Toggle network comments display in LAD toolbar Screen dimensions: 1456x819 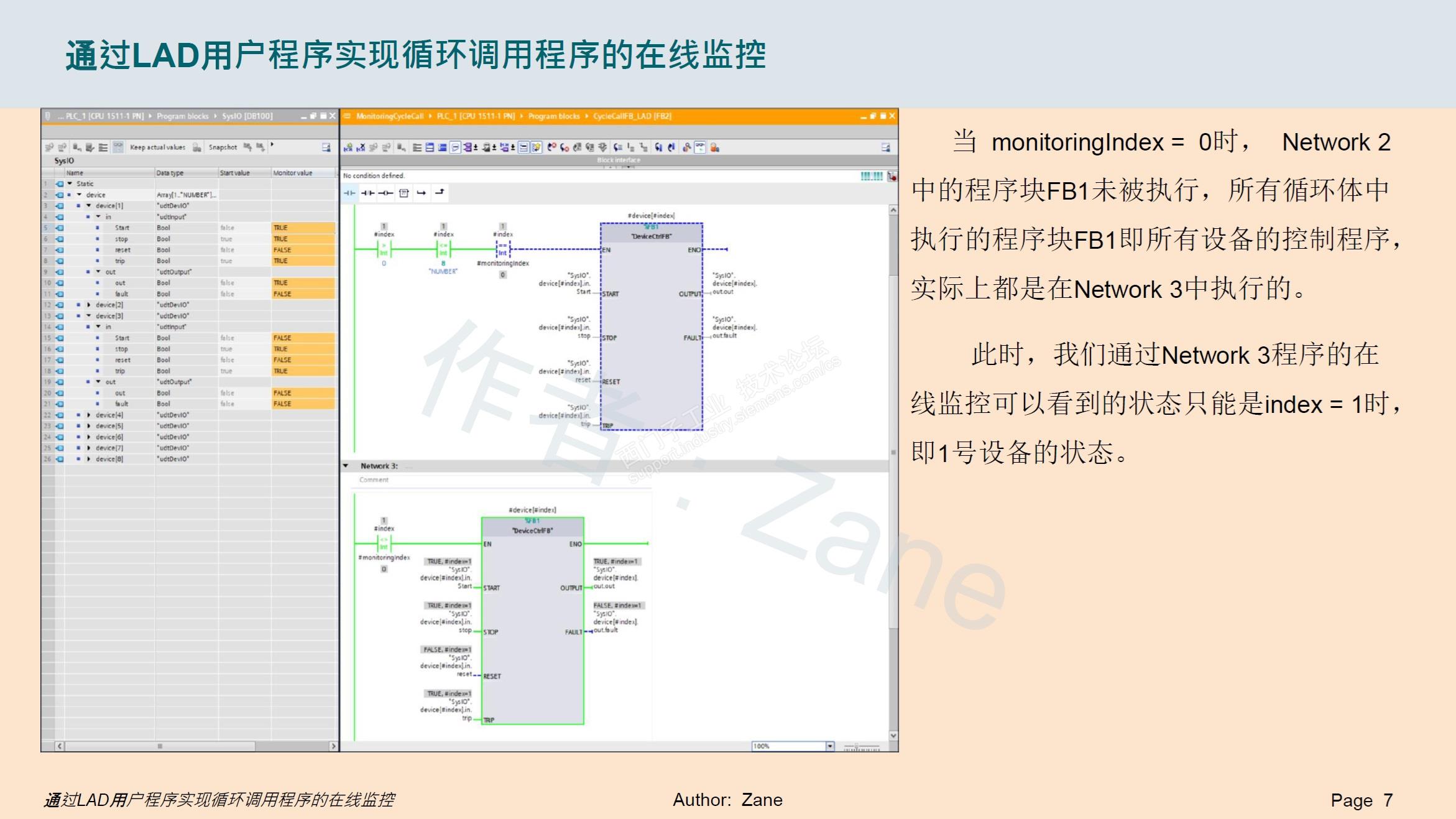tap(456, 147)
